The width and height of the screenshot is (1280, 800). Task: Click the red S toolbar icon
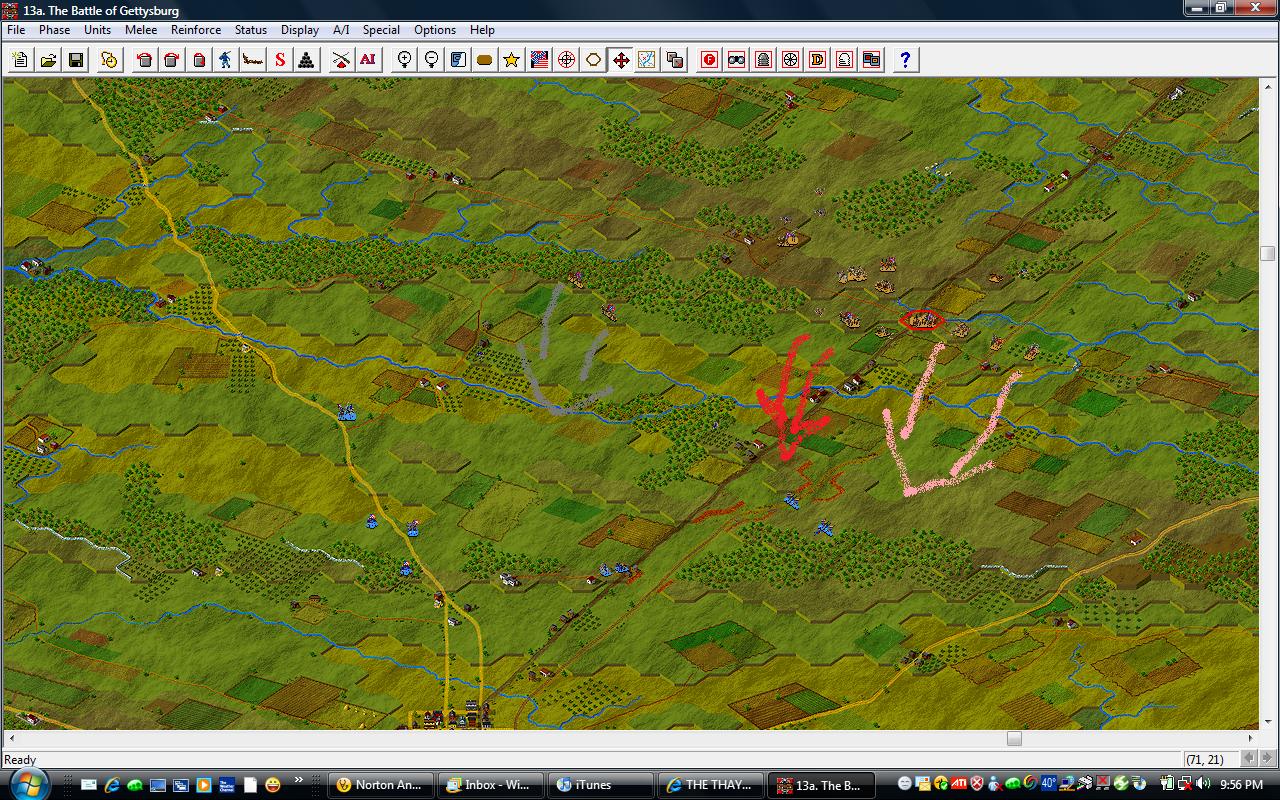tap(280, 60)
